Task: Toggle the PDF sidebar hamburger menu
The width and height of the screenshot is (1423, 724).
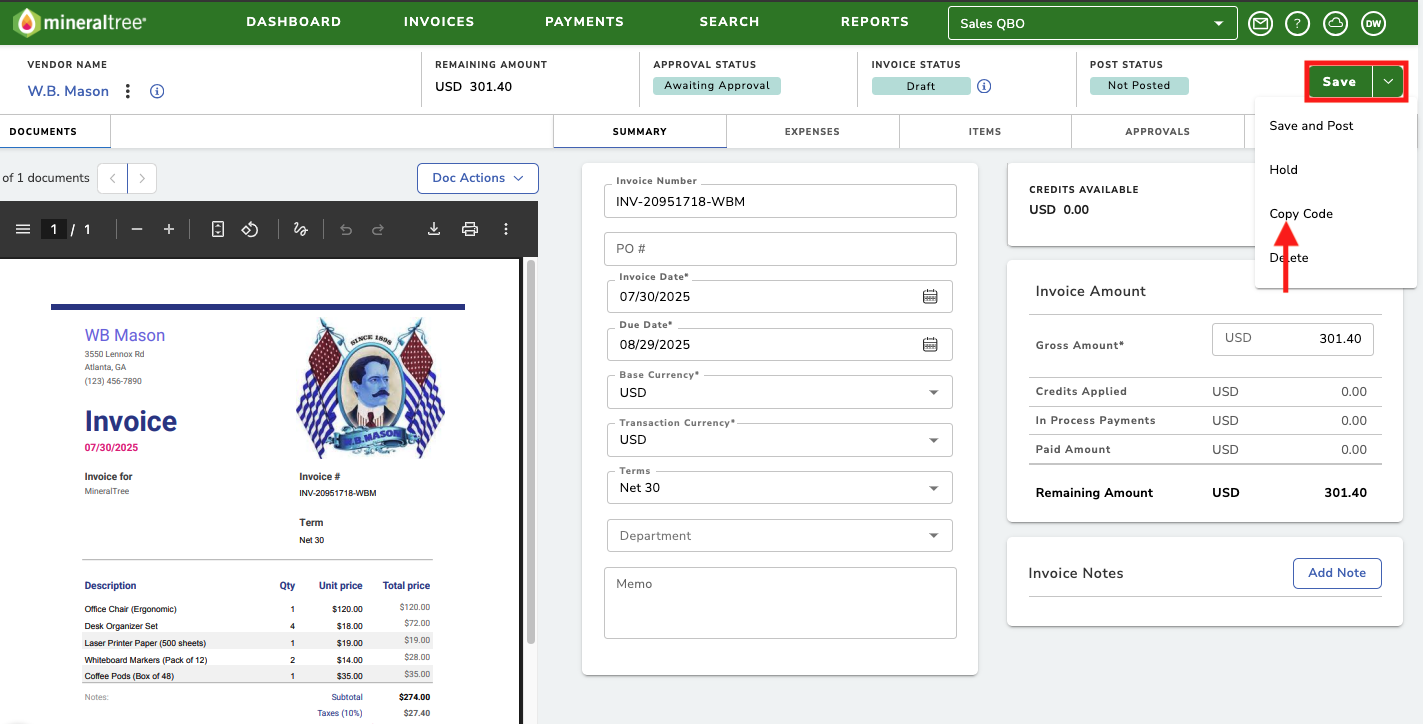Action: coord(23,229)
